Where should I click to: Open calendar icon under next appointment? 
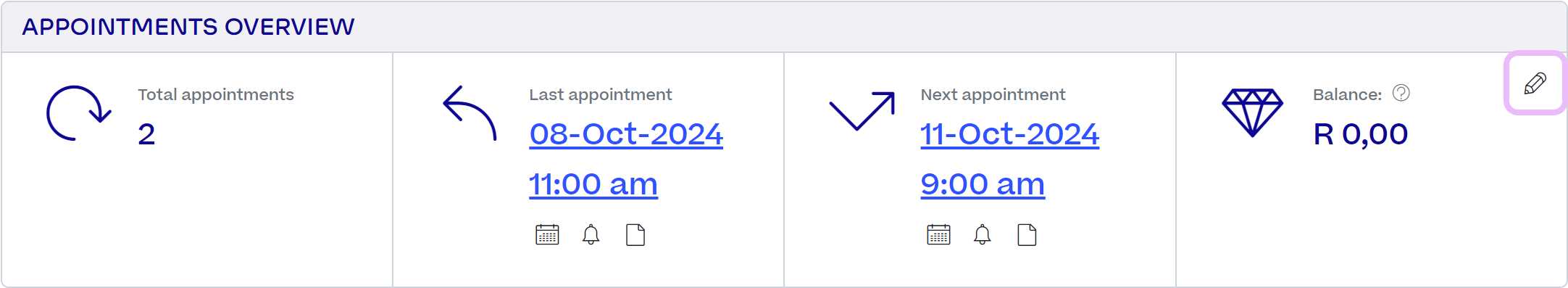938,235
